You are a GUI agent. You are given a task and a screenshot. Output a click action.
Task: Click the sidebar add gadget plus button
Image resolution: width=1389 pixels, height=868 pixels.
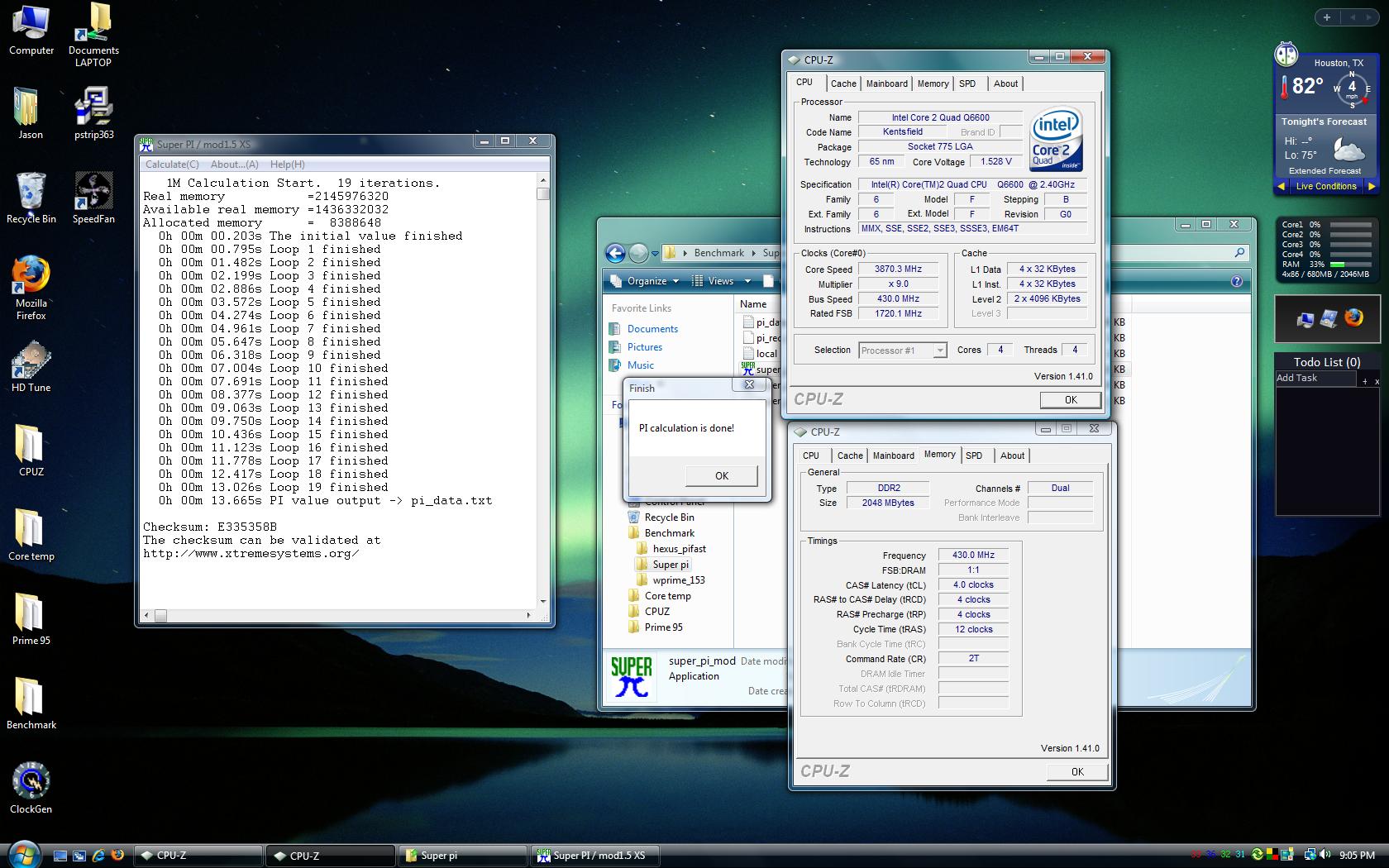[x=1327, y=17]
